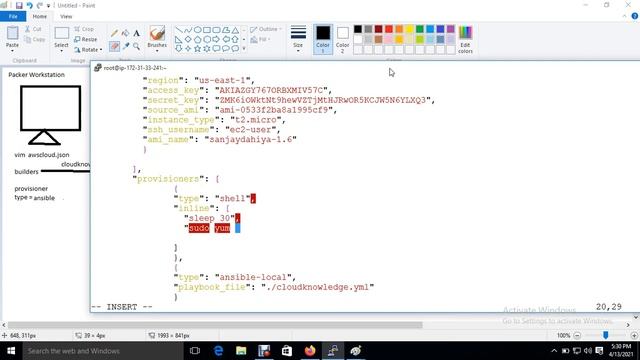The width and height of the screenshot is (640, 360).
Task: Choose the Line shape
Action: [x=179, y=30]
